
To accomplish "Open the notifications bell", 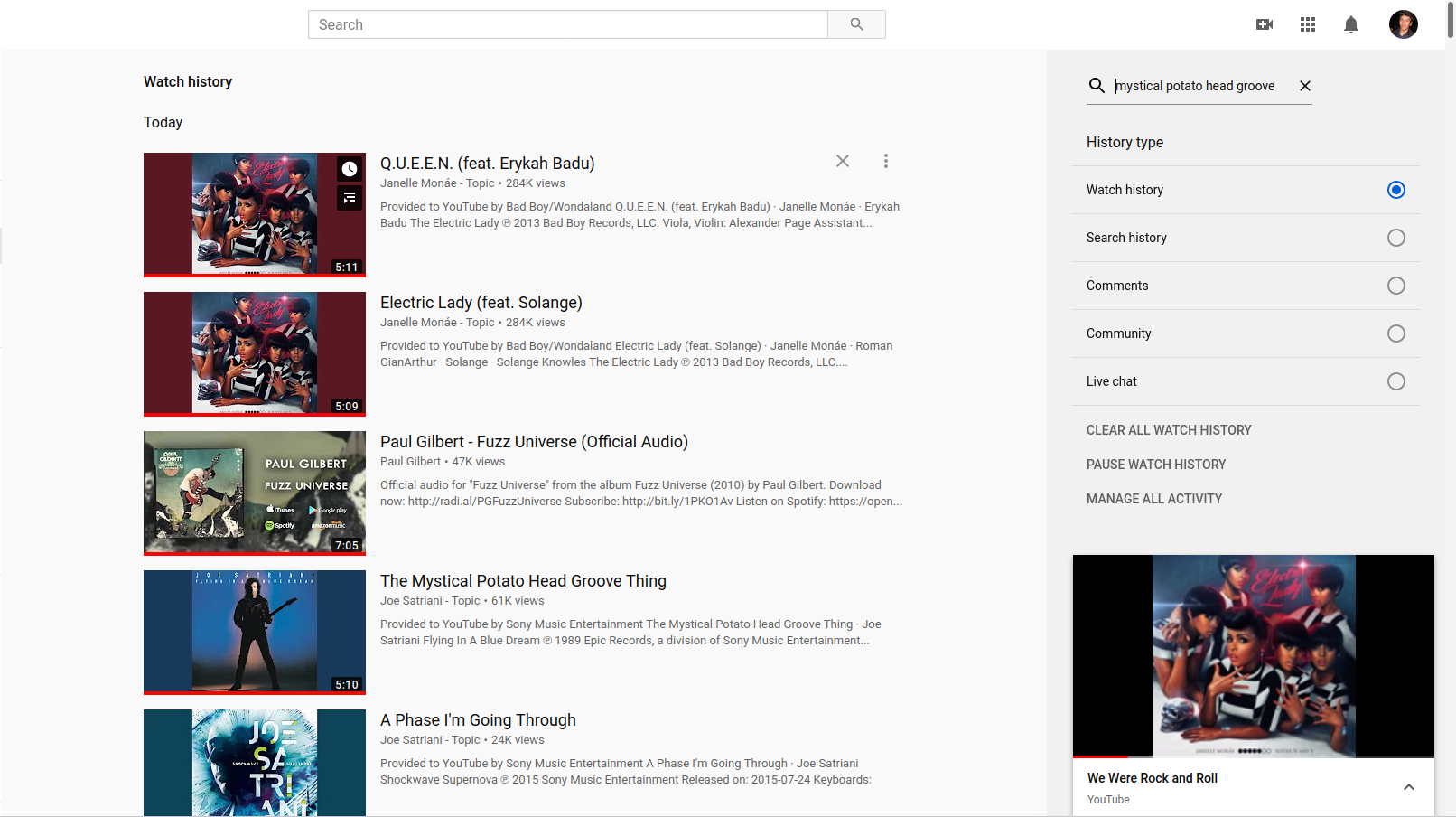I will (1351, 24).
